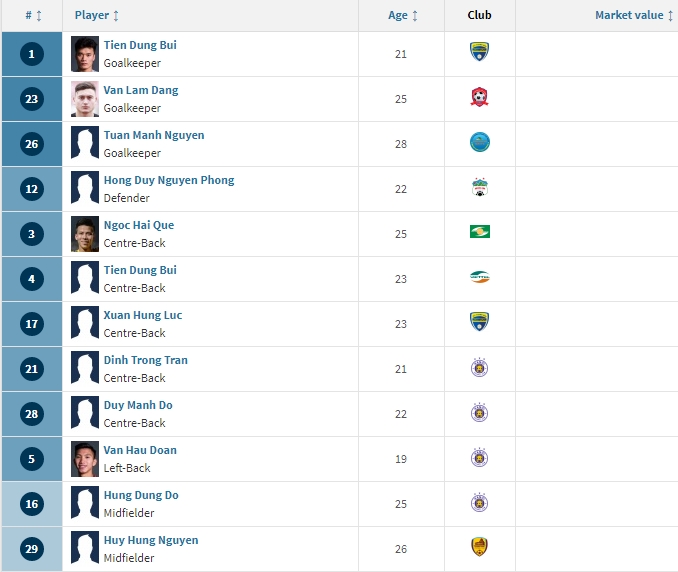Sort by squad number column header
The width and height of the screenshot is (678, 572).
point(33,16)
